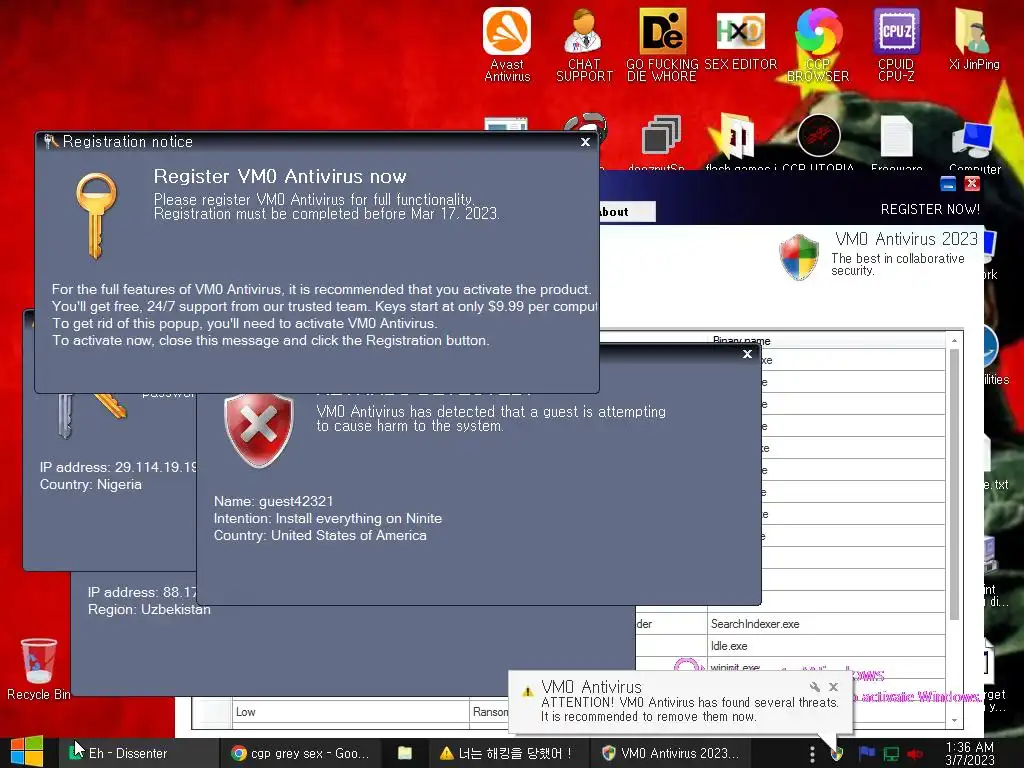Open the De desktop shortcut icon
The height and width of the screenshot is (768, 1024).
click(662, 44)
